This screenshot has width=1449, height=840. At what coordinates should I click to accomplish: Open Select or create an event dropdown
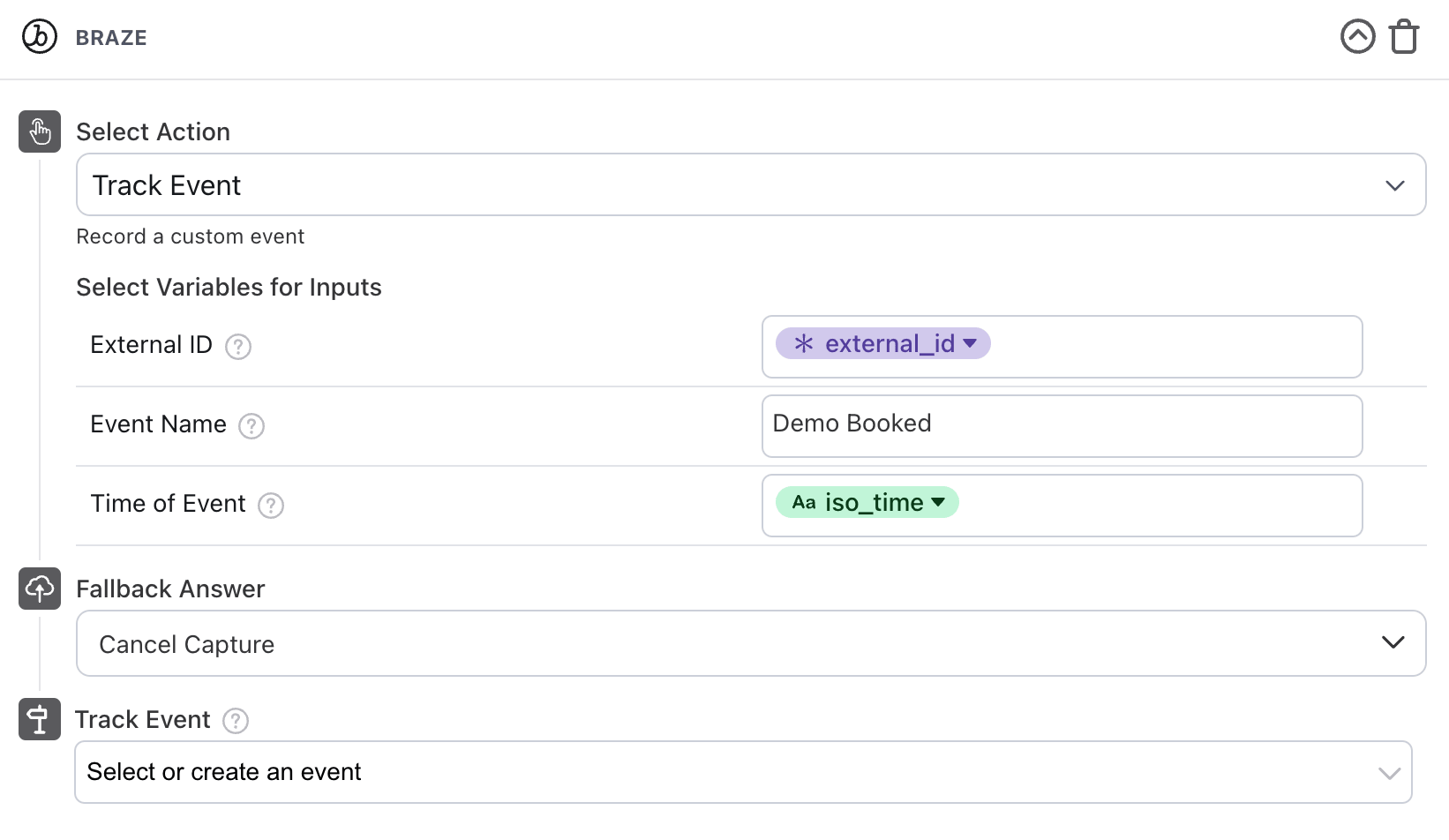click(x=743, y=772)
